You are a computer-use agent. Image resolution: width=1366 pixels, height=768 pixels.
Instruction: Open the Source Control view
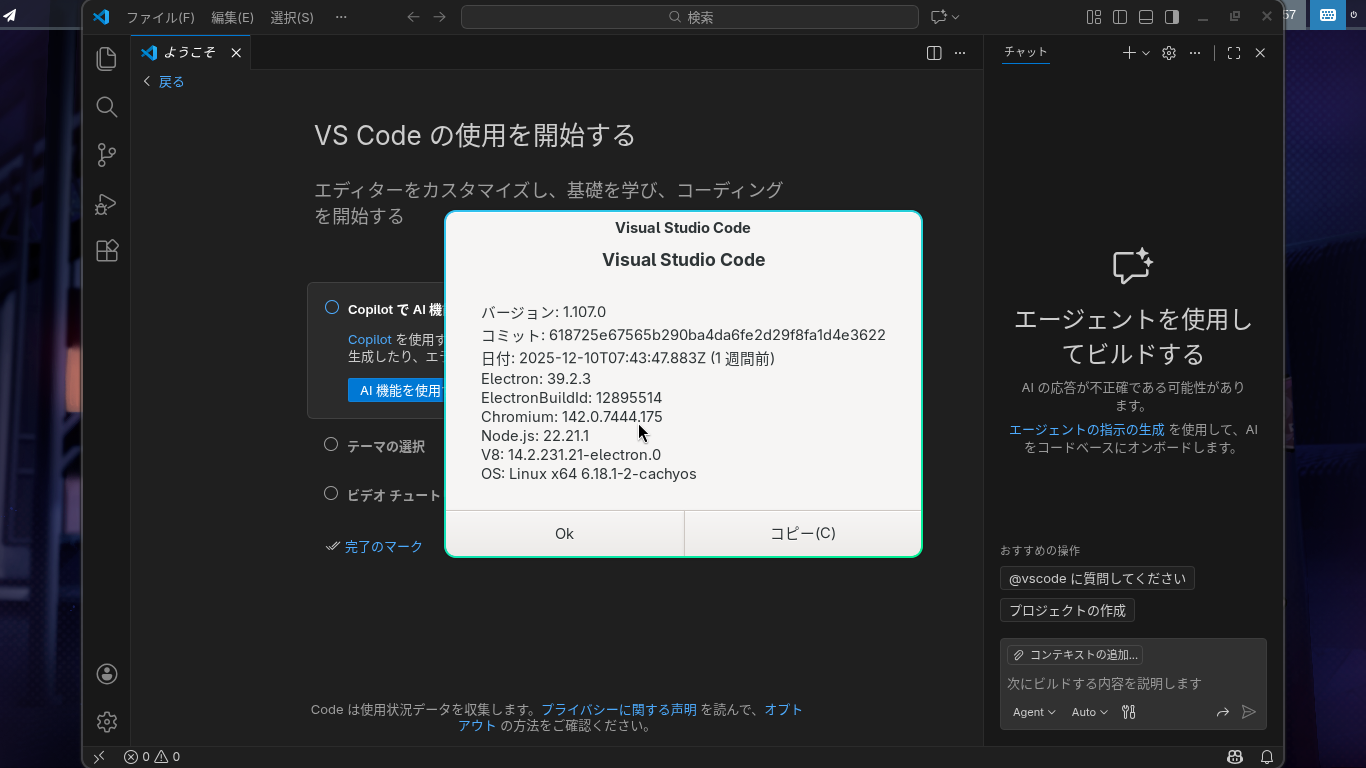pyautogui.click(x=107, y=155)
